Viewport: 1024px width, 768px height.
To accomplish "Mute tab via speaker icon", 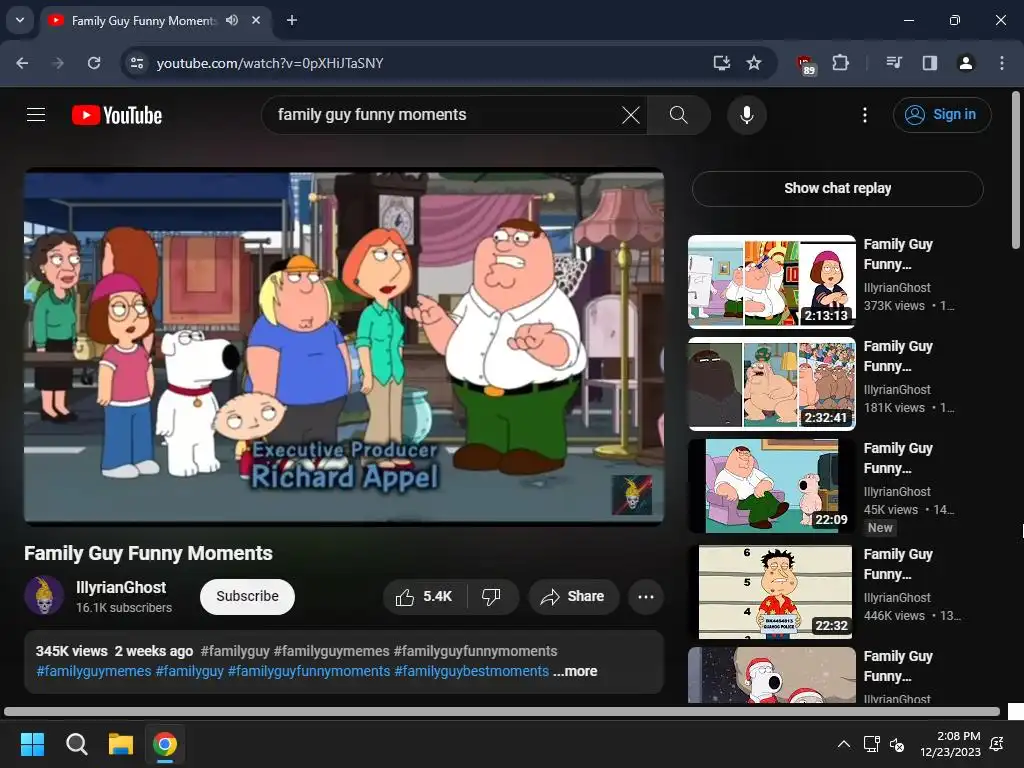I will [232, 20].
